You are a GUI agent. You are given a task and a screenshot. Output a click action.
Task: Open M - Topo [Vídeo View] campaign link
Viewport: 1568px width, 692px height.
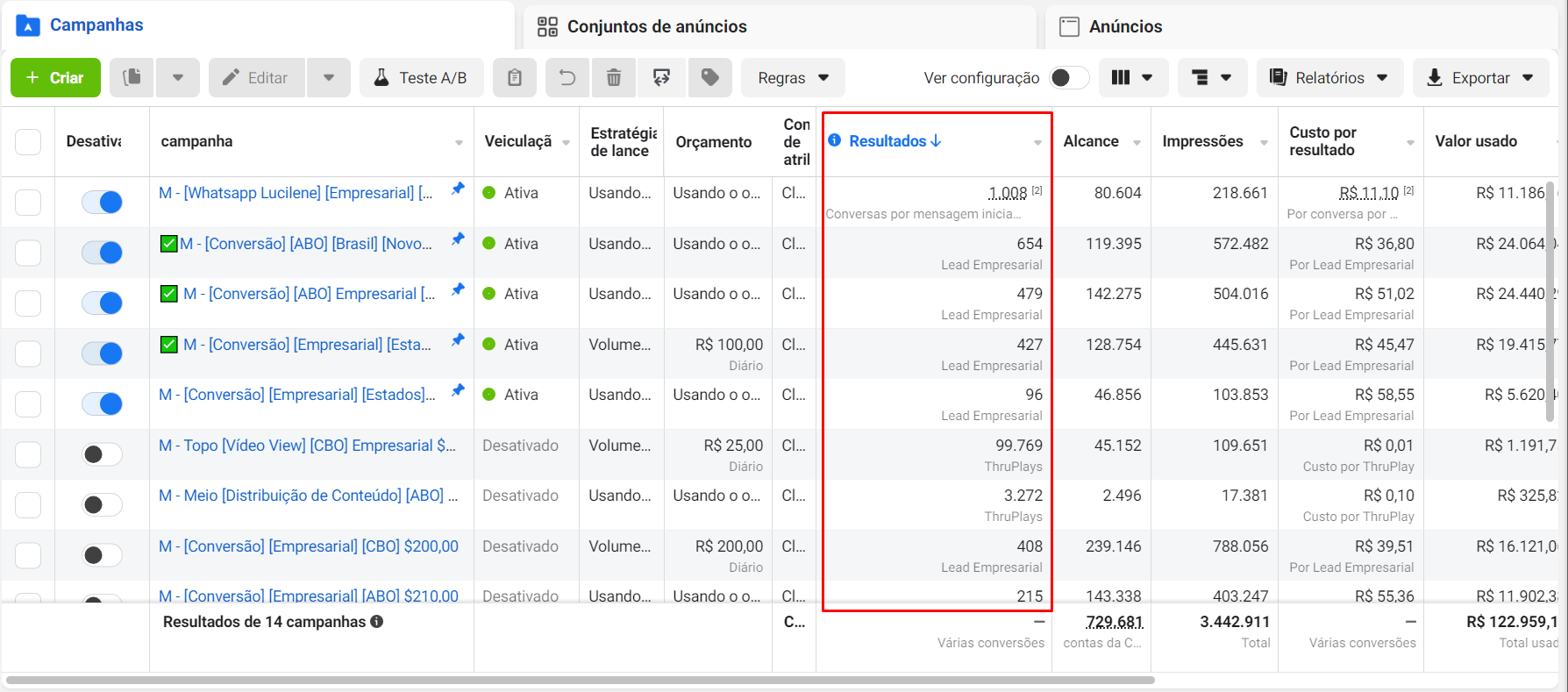[x=307, y=446]
